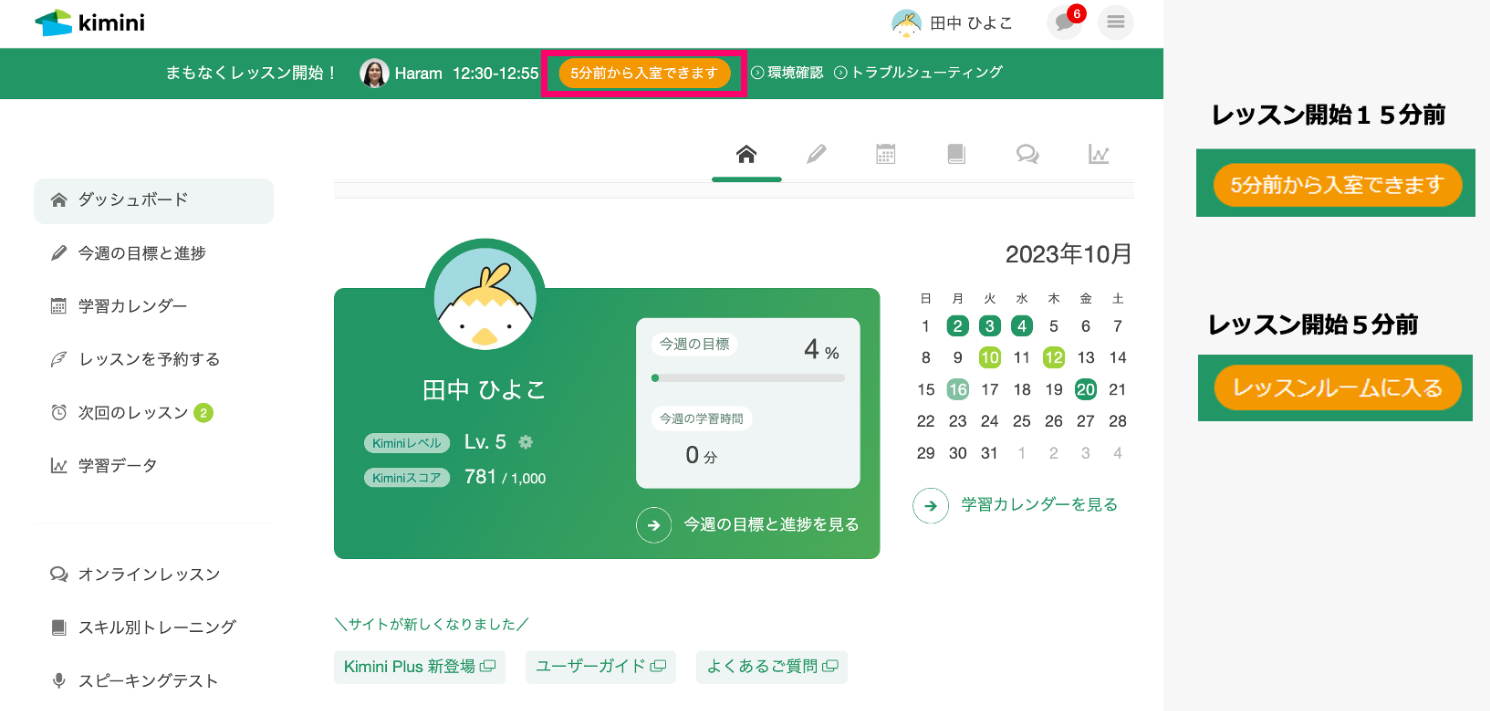Open ダッシュボード in the sidebar
The height and width of the screenshot is (711, 1490).
click(154, 200)
